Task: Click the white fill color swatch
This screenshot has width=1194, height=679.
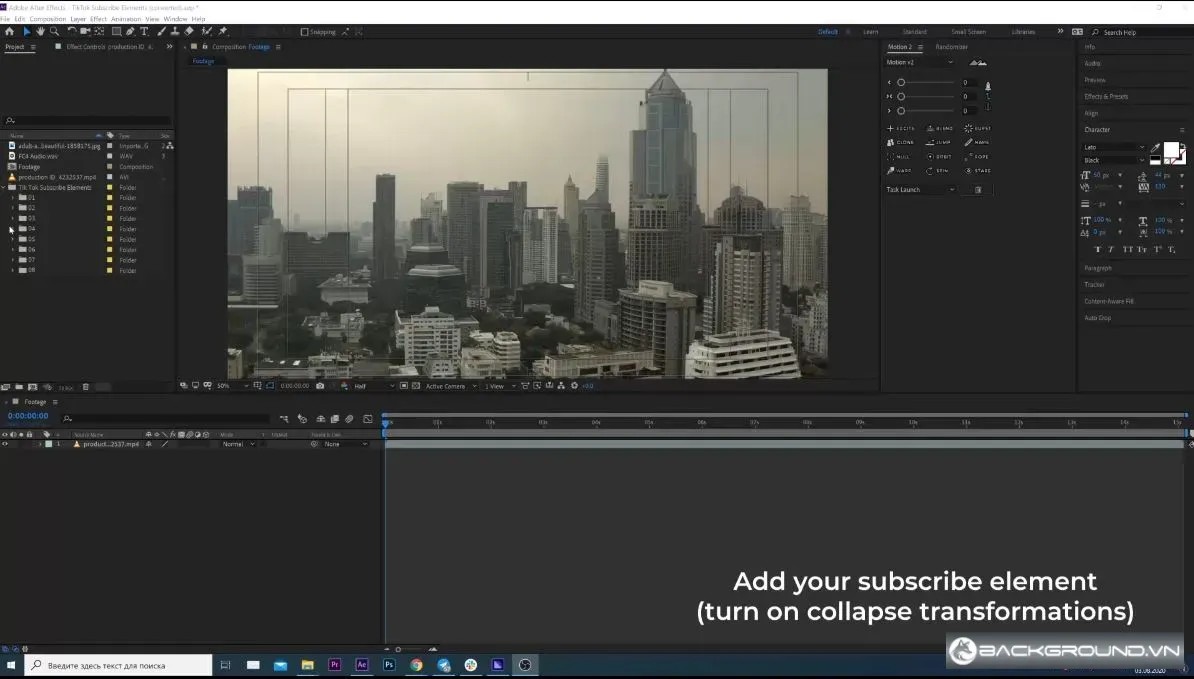Action: (1171, 149)
